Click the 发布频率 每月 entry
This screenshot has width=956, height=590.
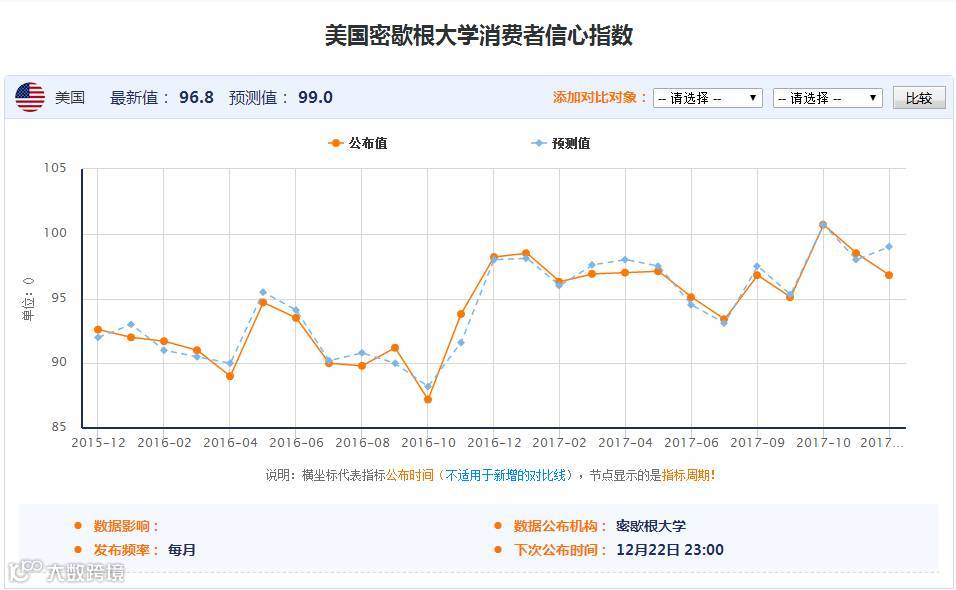144,550
